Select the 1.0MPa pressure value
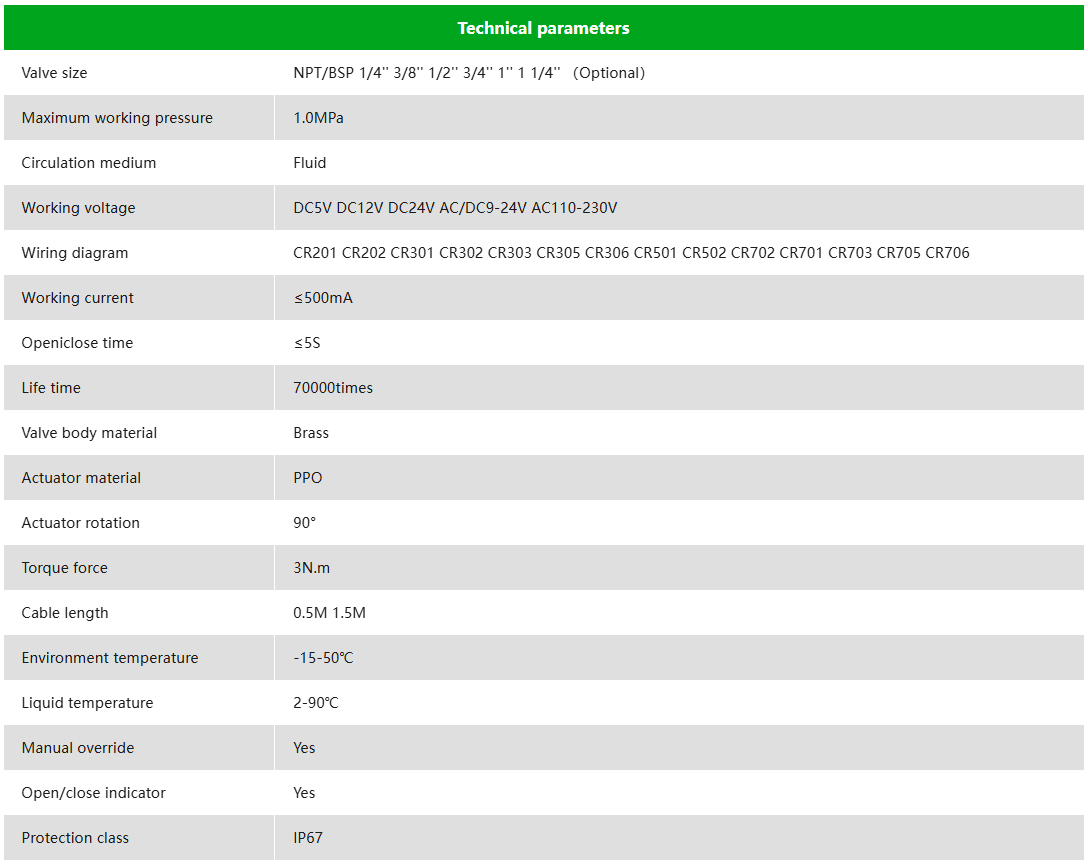This screenshot has width=1088, height=864. click(318, 118)
